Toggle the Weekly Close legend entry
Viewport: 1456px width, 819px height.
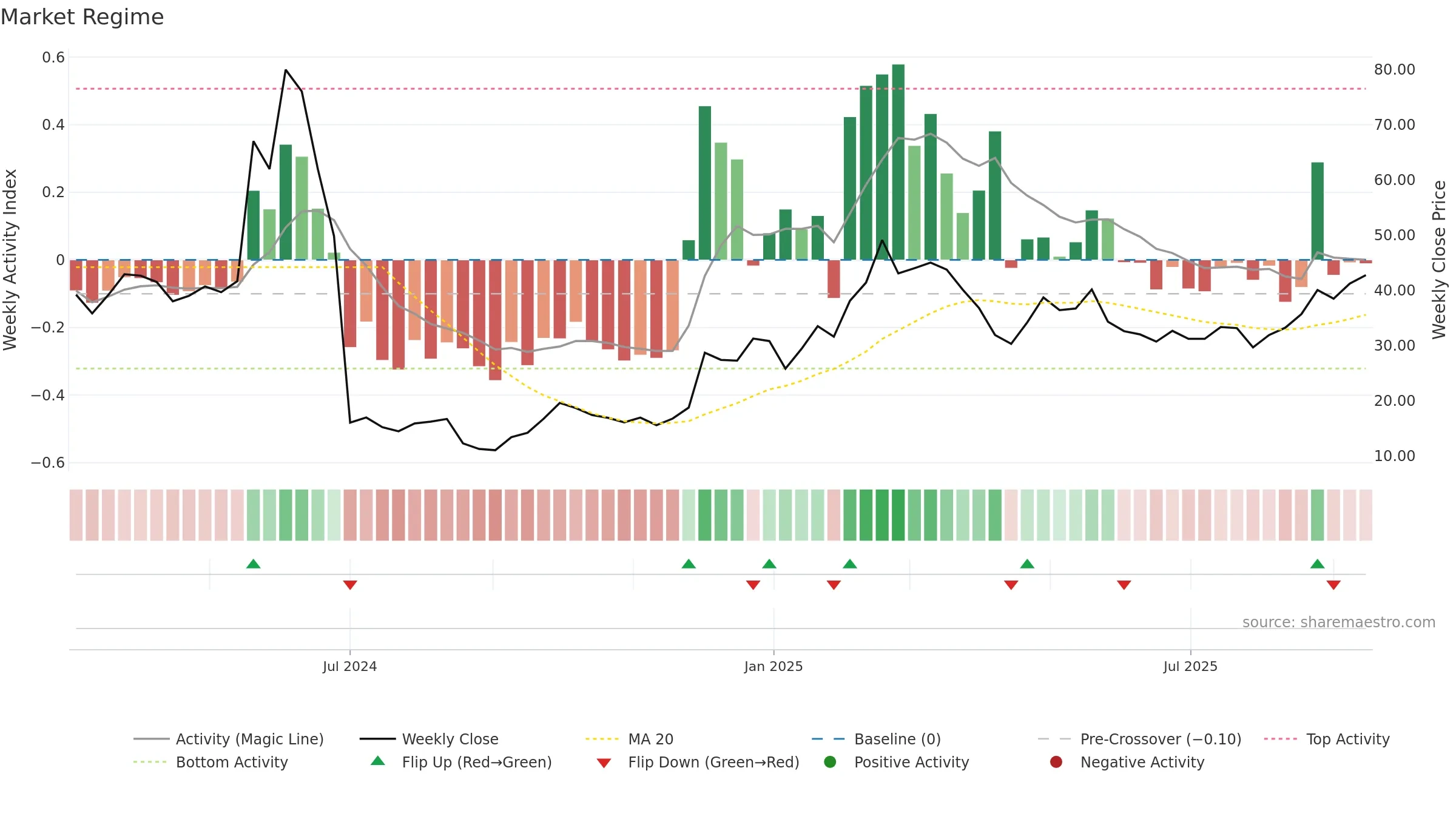[x=429, y=739]
